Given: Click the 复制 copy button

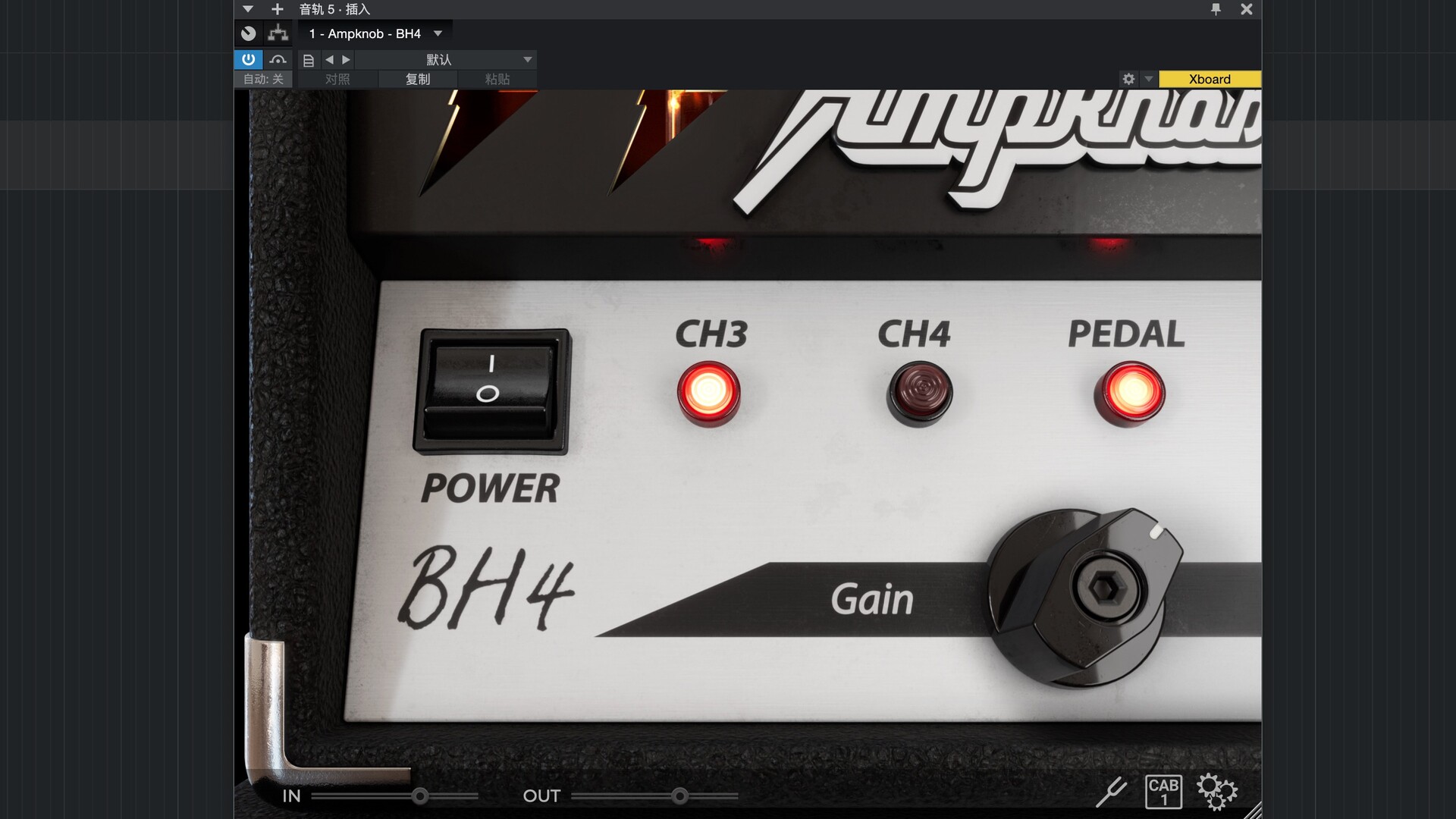Looking at the screenshot, I should coord(418,79).
